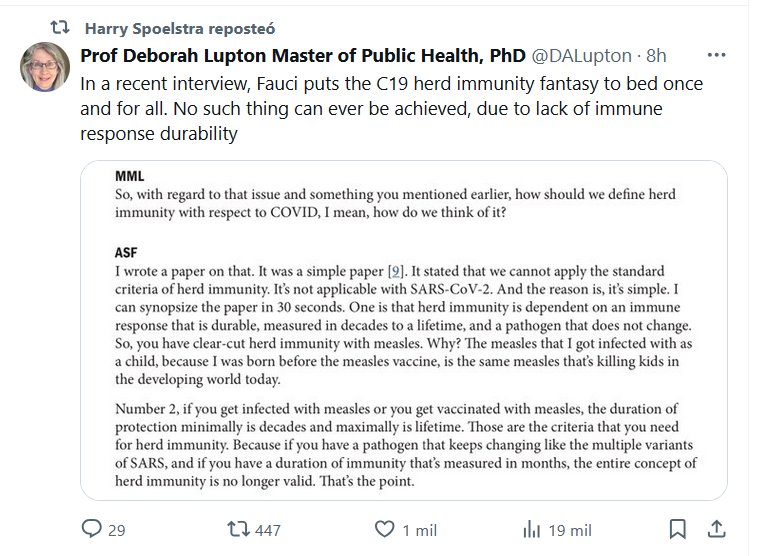Open Deborah Lupton's profile avatar
Image resolution: width=760 pixels, height=556 pixels.
point(45,68)
